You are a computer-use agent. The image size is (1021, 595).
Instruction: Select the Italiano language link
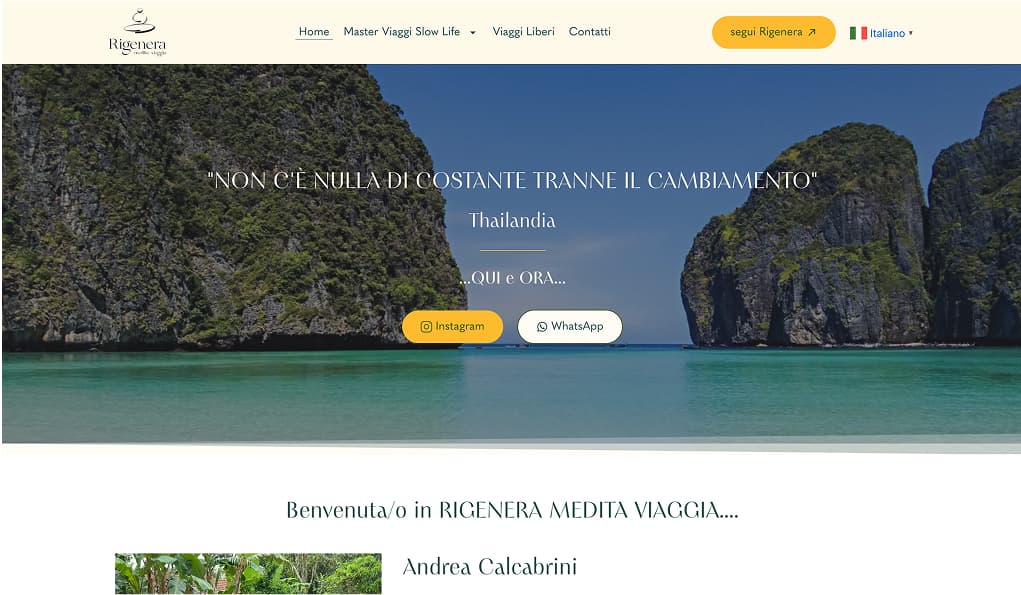pyautogui.click(x=887, y=33)
